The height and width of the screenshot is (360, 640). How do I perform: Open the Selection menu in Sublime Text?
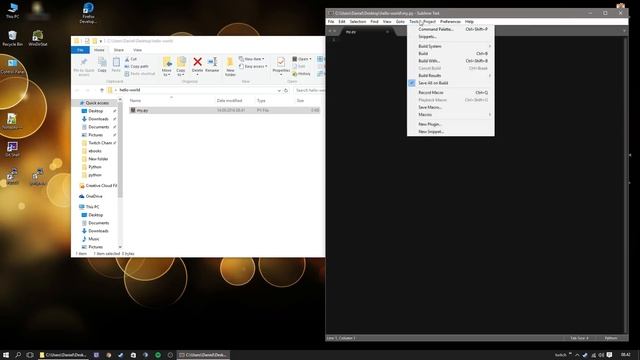[x=358, y=22]
